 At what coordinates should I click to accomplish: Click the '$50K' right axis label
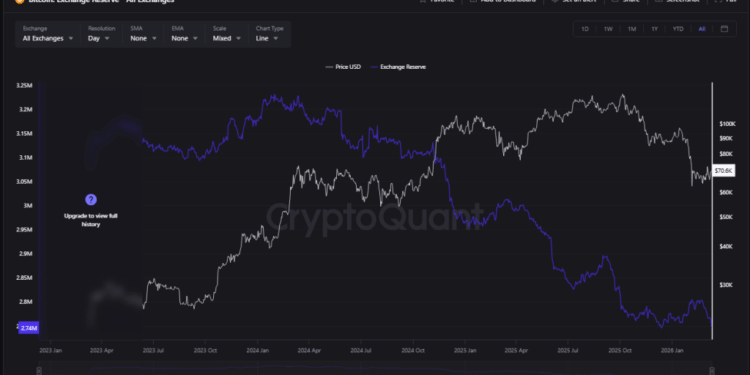(x=725, y=217)
